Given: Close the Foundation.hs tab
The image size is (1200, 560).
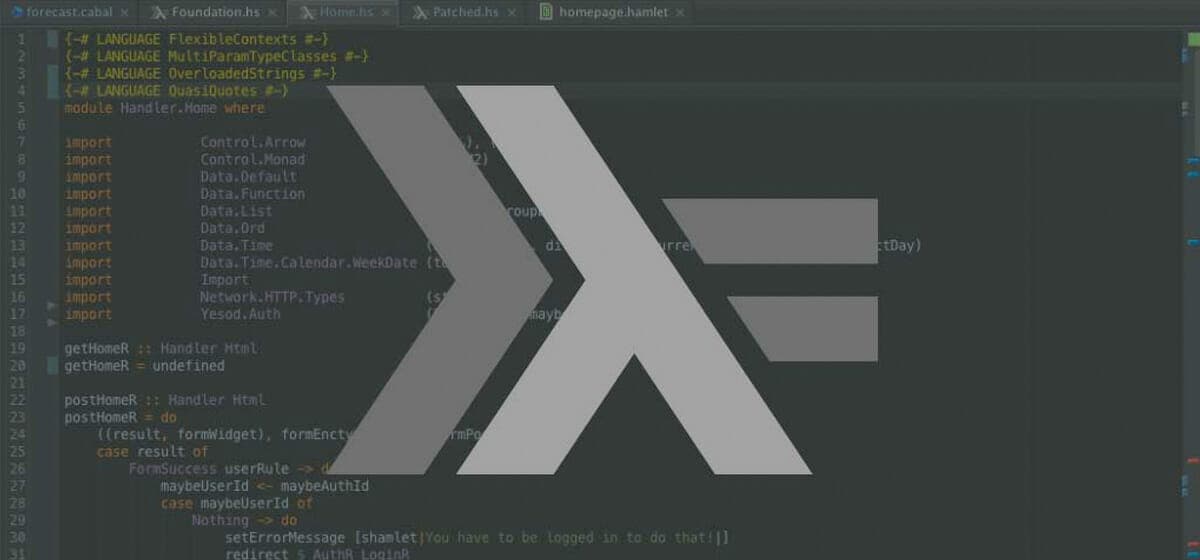Looking at the screenshot, I should pyautogui.click(x=273, y=14).
